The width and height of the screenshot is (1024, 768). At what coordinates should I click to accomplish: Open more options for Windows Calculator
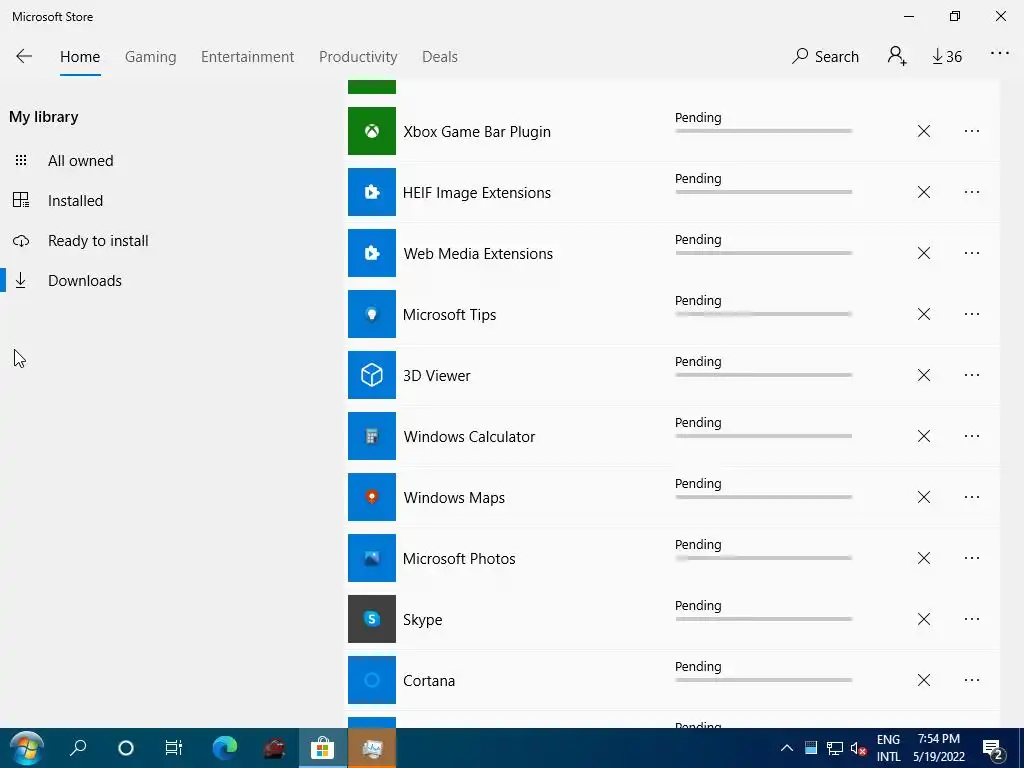972,436
